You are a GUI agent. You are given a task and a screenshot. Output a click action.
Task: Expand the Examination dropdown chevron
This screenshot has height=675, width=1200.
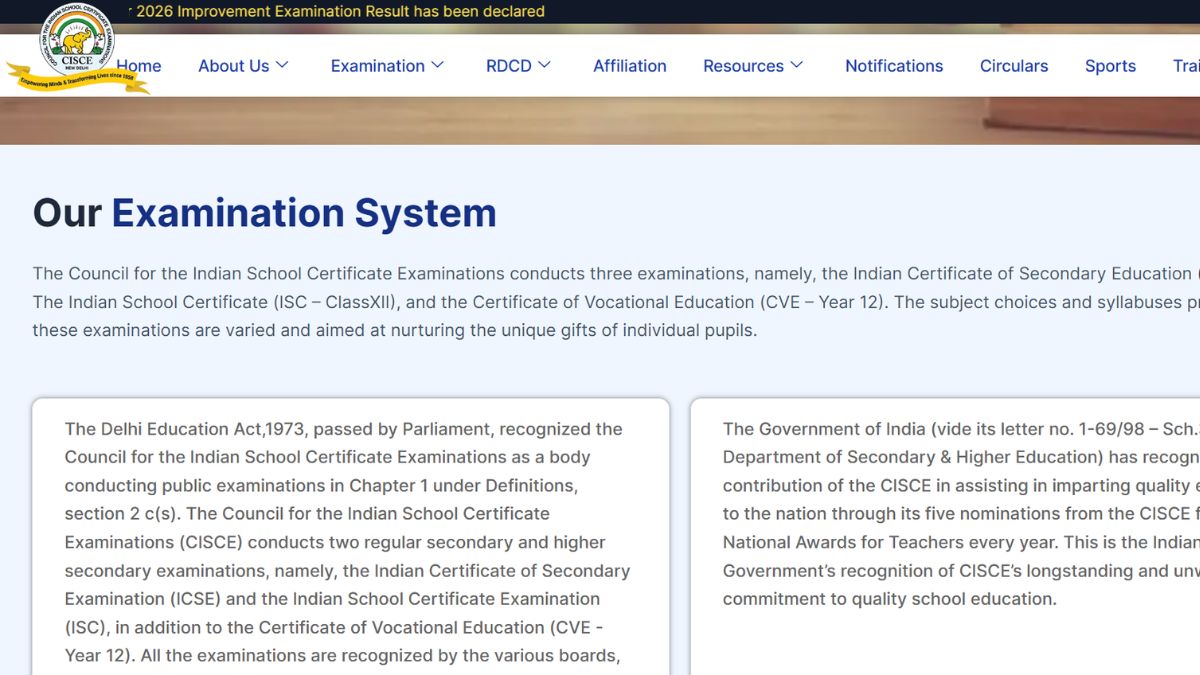pyautogui.click(x=437, y=65)
